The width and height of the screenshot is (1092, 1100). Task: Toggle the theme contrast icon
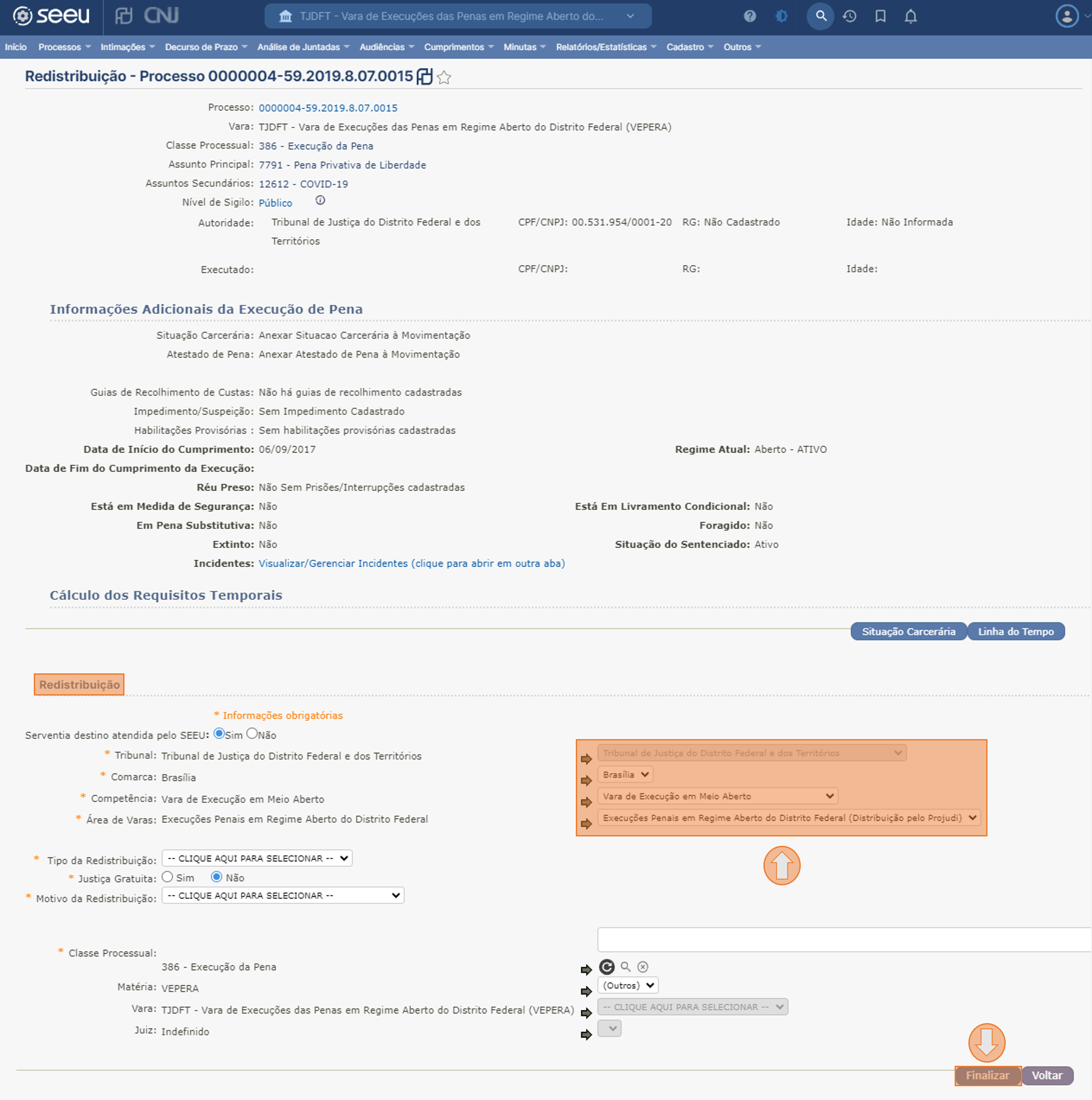(782, 16)
